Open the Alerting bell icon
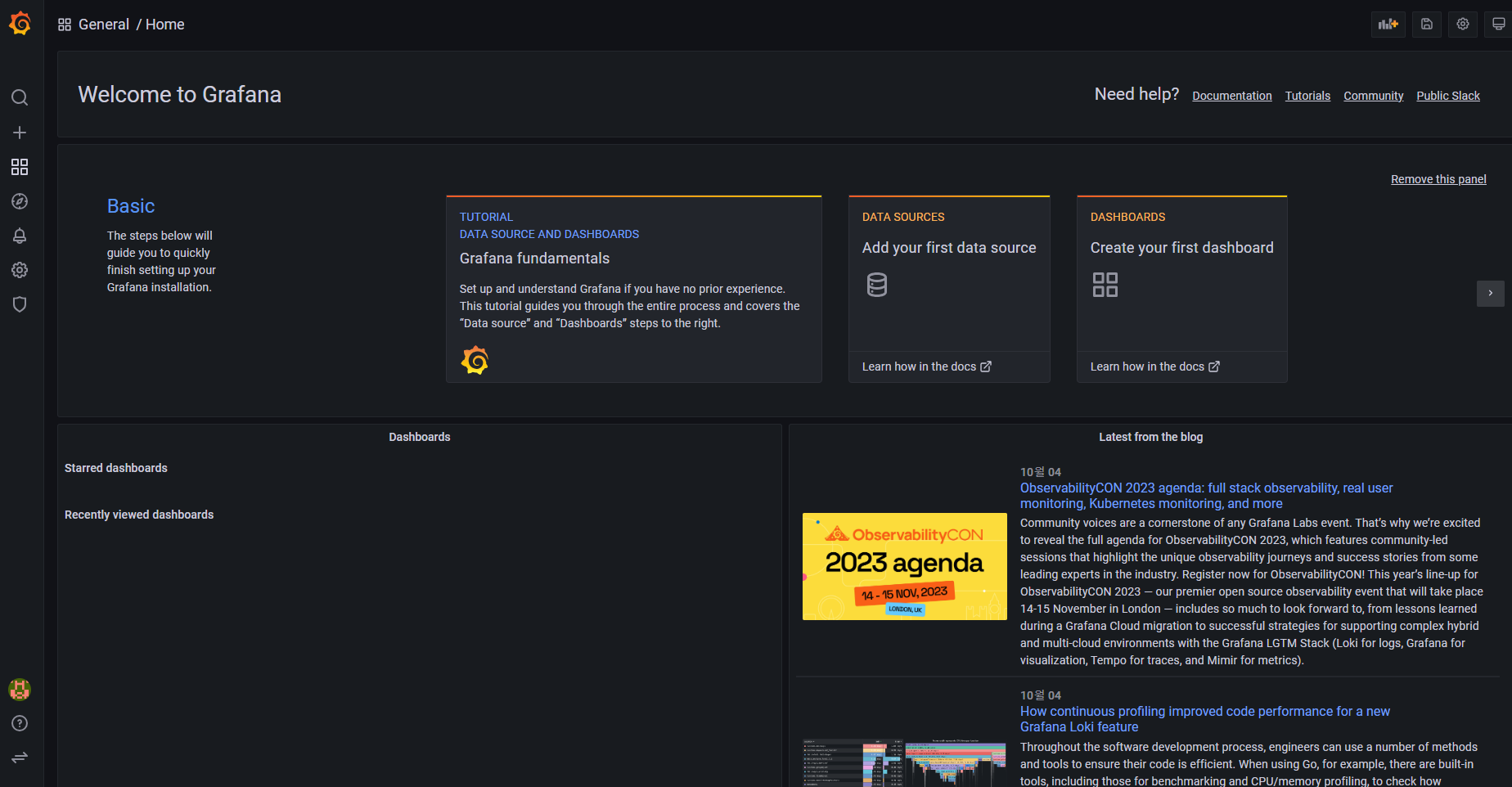The image size is (1512, 787). pos(20,236)
